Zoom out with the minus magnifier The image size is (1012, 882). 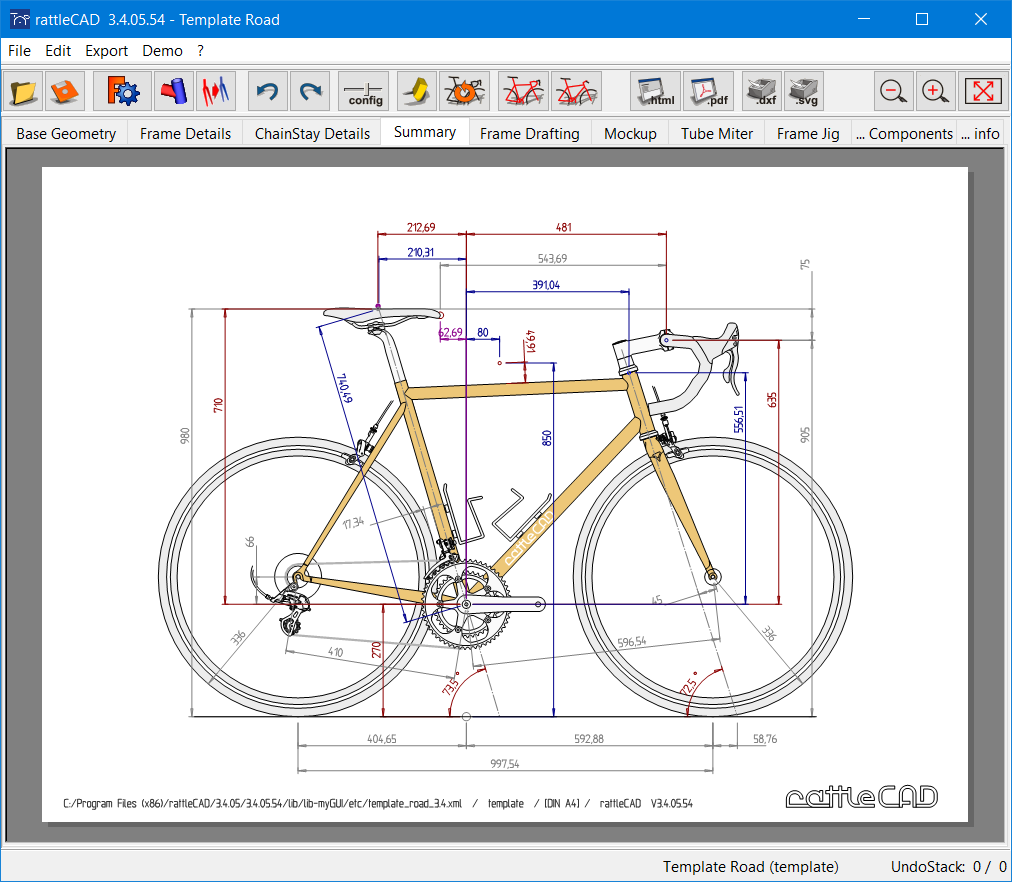(x=893, y=91)
